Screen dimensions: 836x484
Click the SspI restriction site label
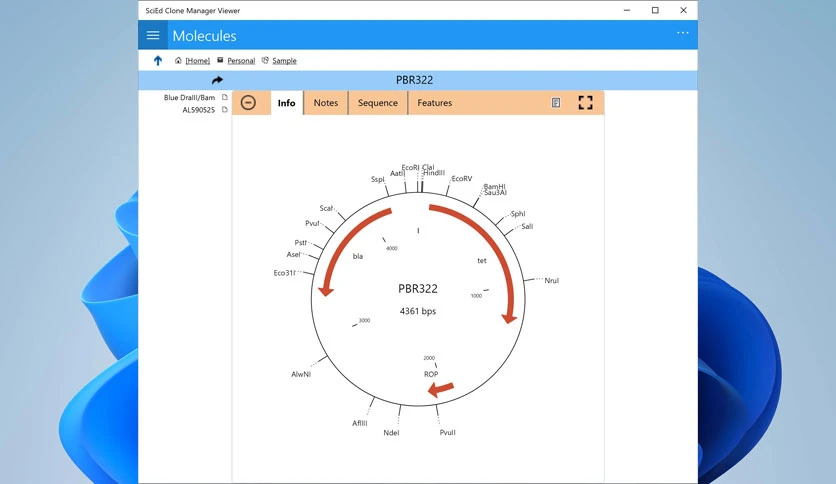(x=377, y=179)
